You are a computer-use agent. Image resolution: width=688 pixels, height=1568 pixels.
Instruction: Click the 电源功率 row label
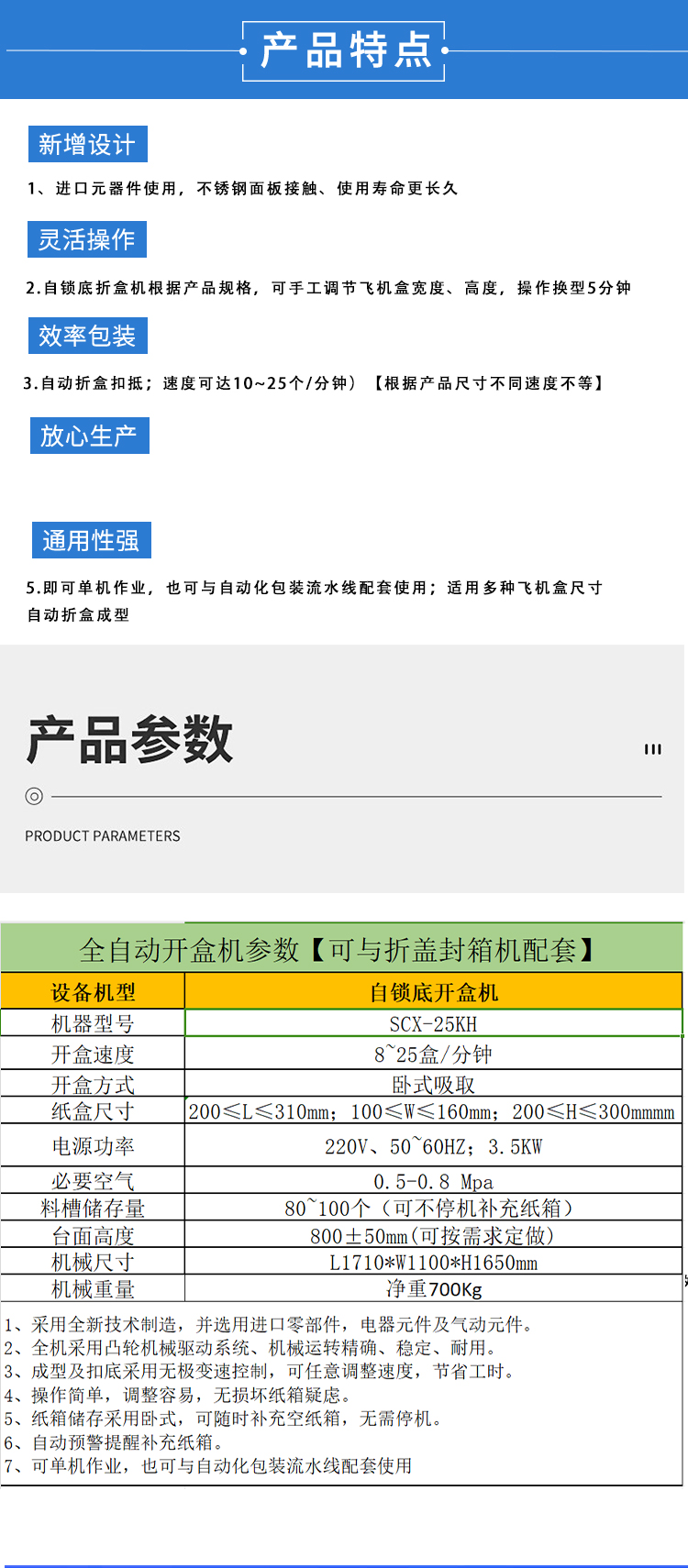tap(93, 1146)
